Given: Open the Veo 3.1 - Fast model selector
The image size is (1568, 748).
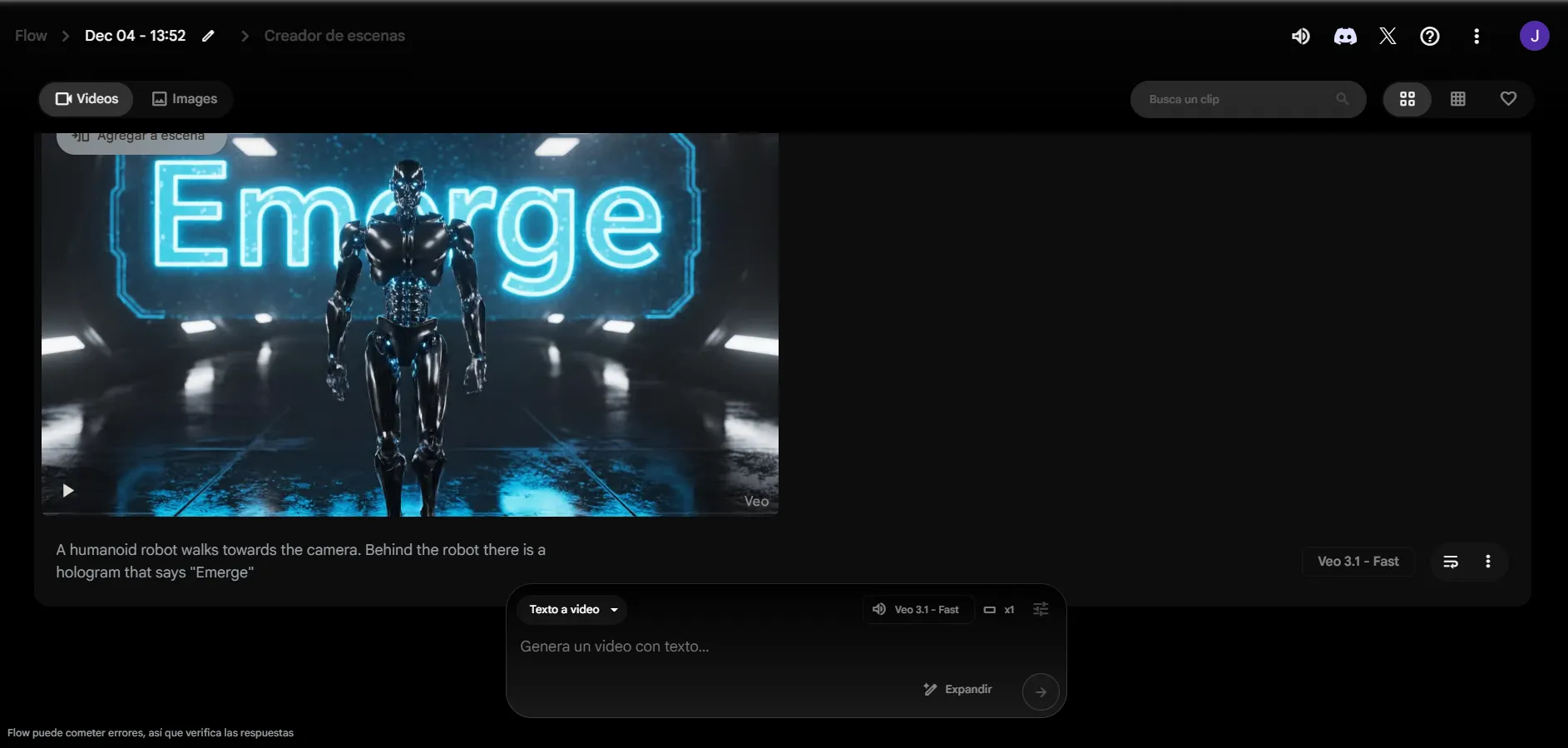Looking at the screenshot, I should point(918,609).
